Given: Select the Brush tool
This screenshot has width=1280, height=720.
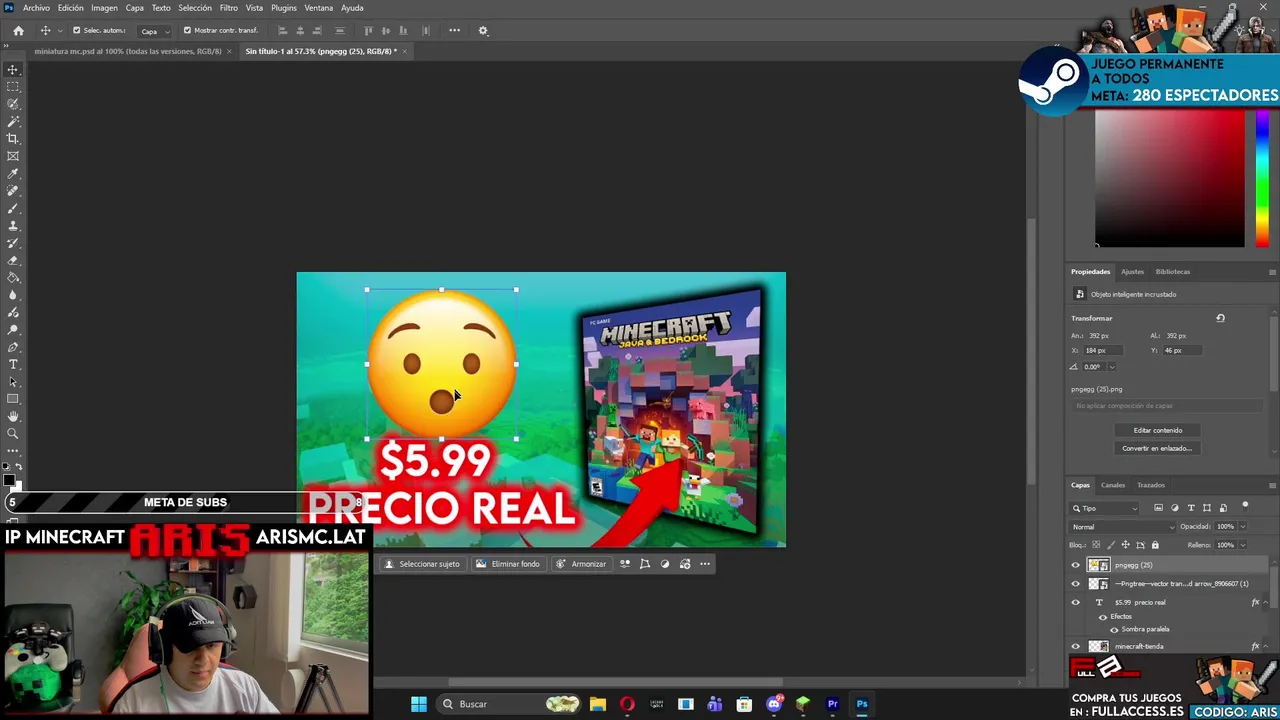Looking at the screenshot, I should (13, 208).
